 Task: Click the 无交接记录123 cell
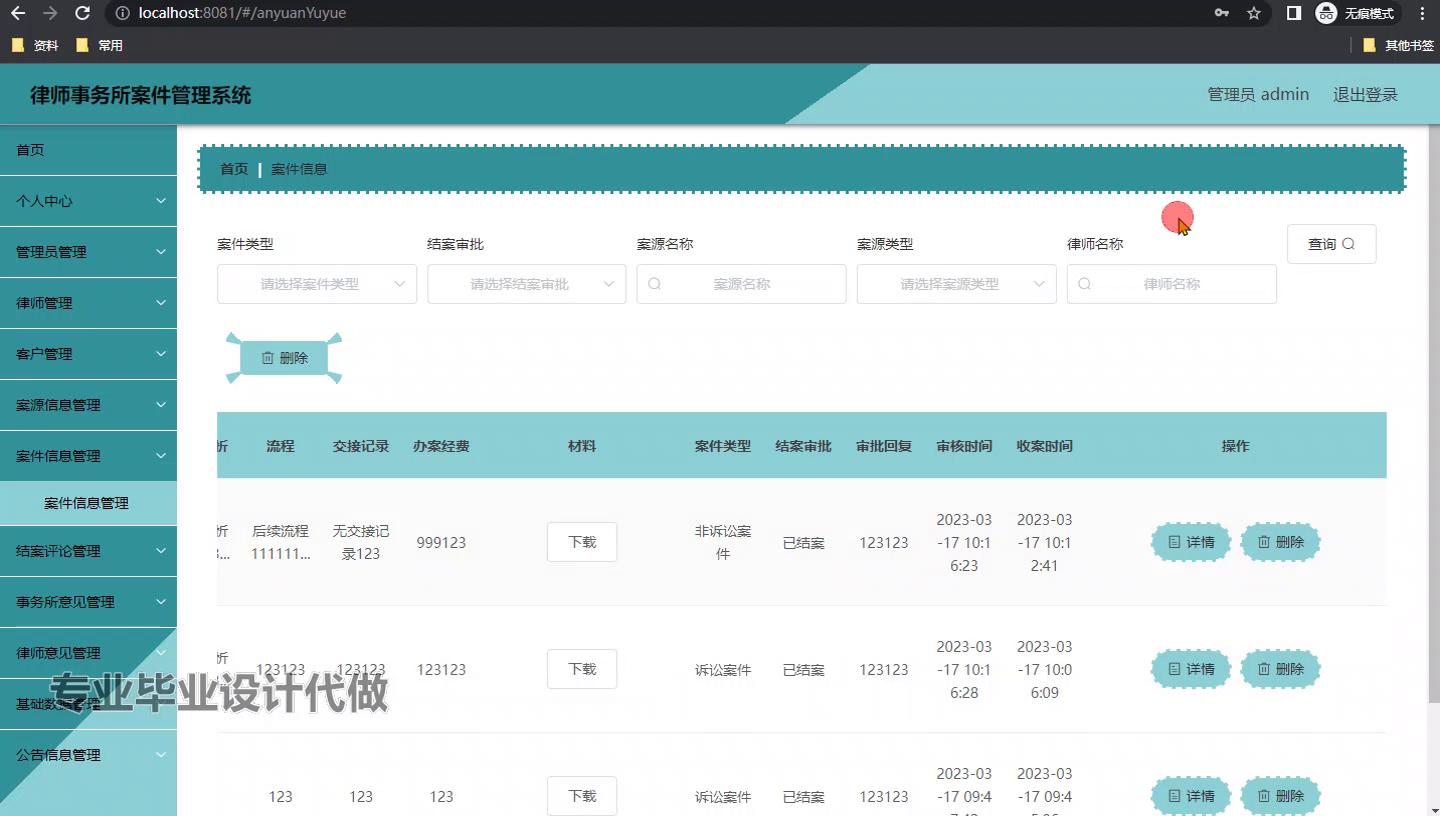(361, 542)
